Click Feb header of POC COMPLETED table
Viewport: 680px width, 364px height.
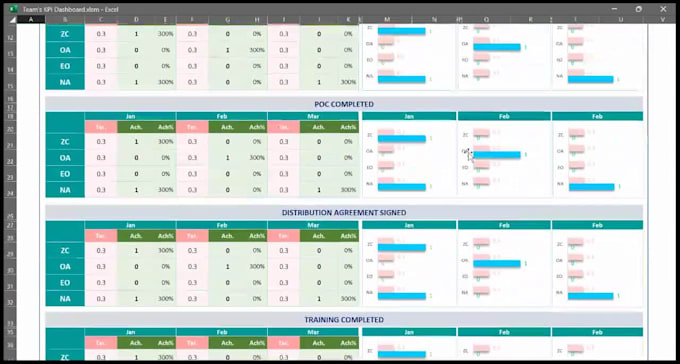tap(222, 116)
